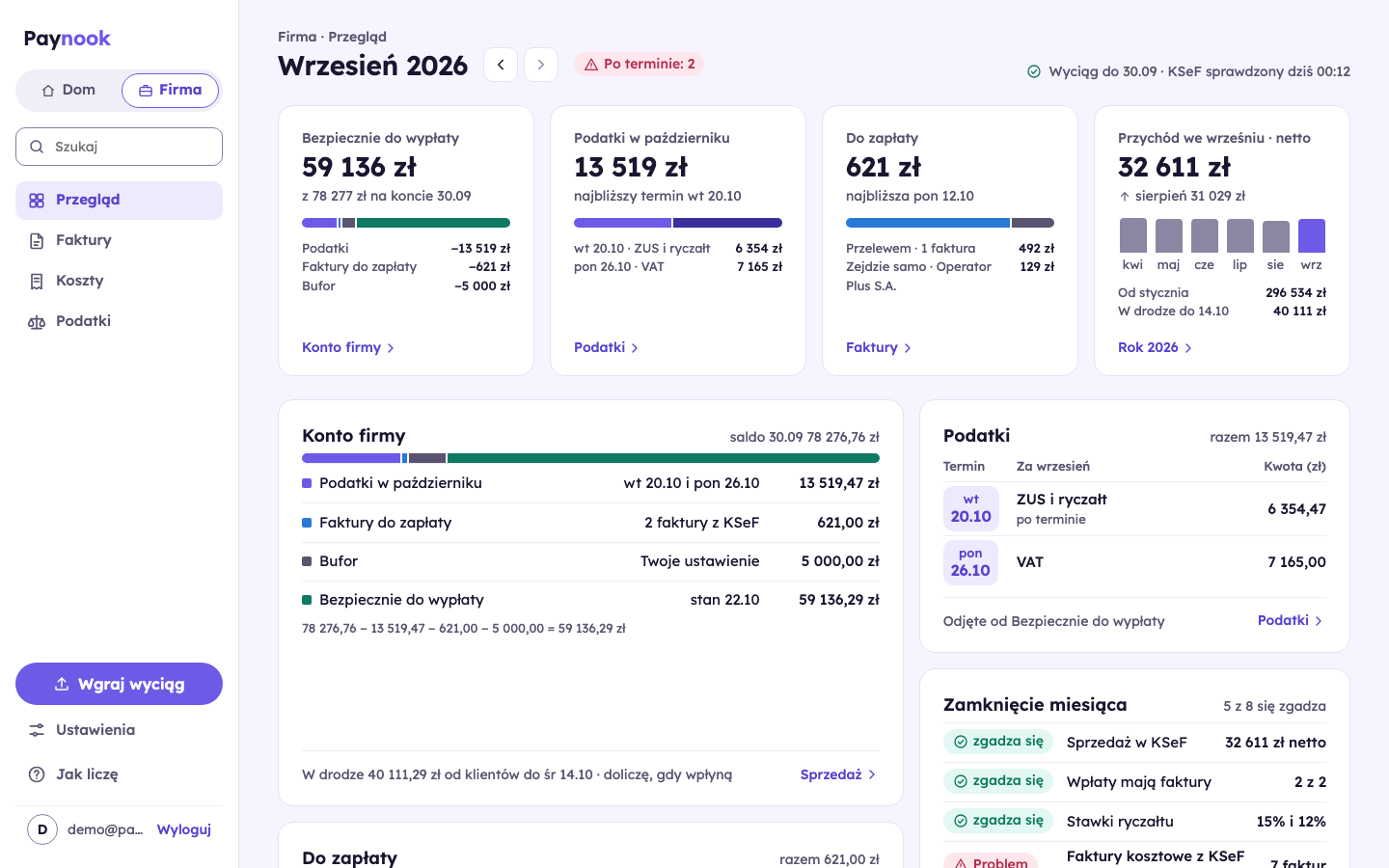
Task: Switch to Dom mode
Action: pos(68,91)
